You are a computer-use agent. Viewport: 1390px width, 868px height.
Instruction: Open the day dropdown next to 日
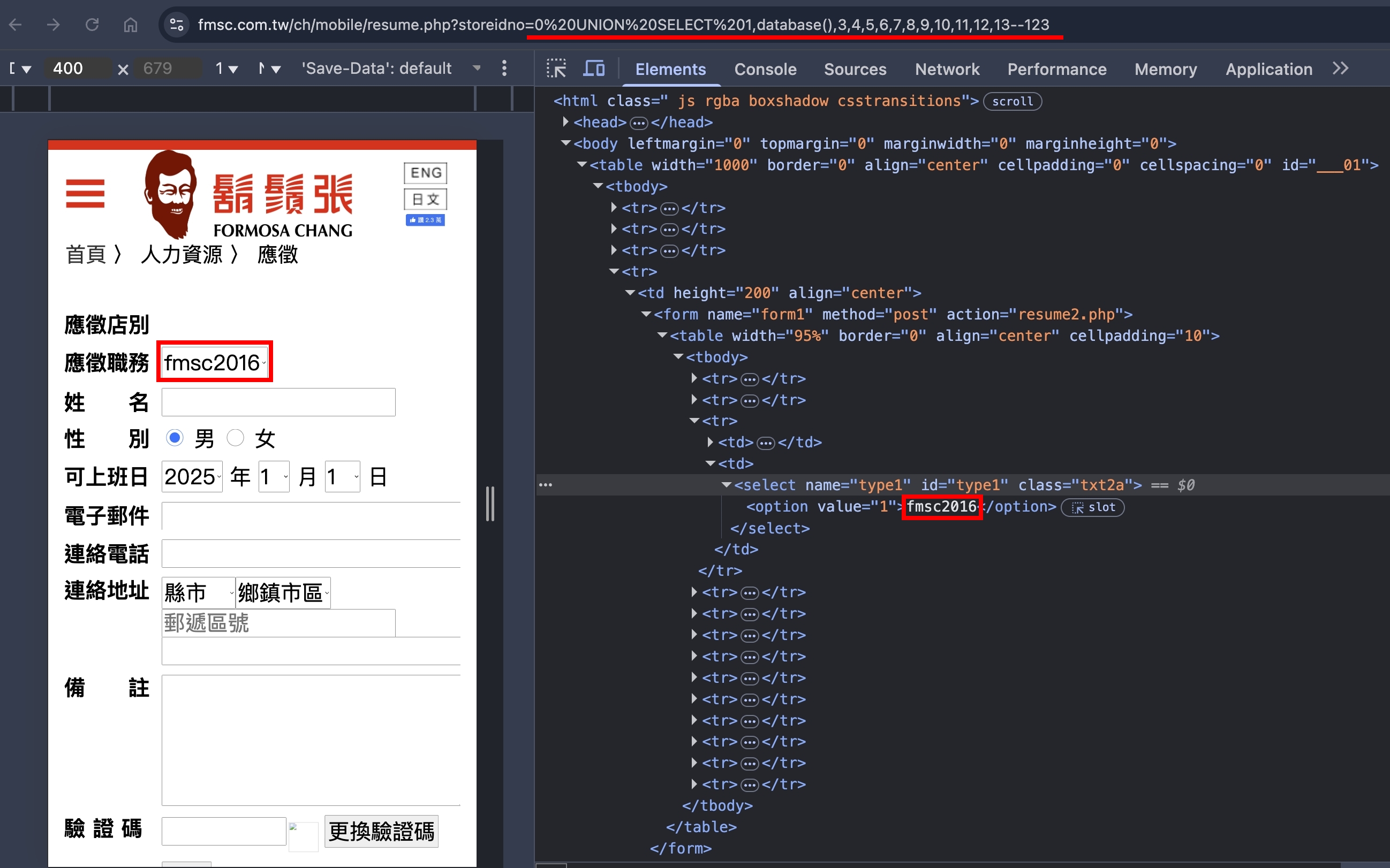coord(342,476)
